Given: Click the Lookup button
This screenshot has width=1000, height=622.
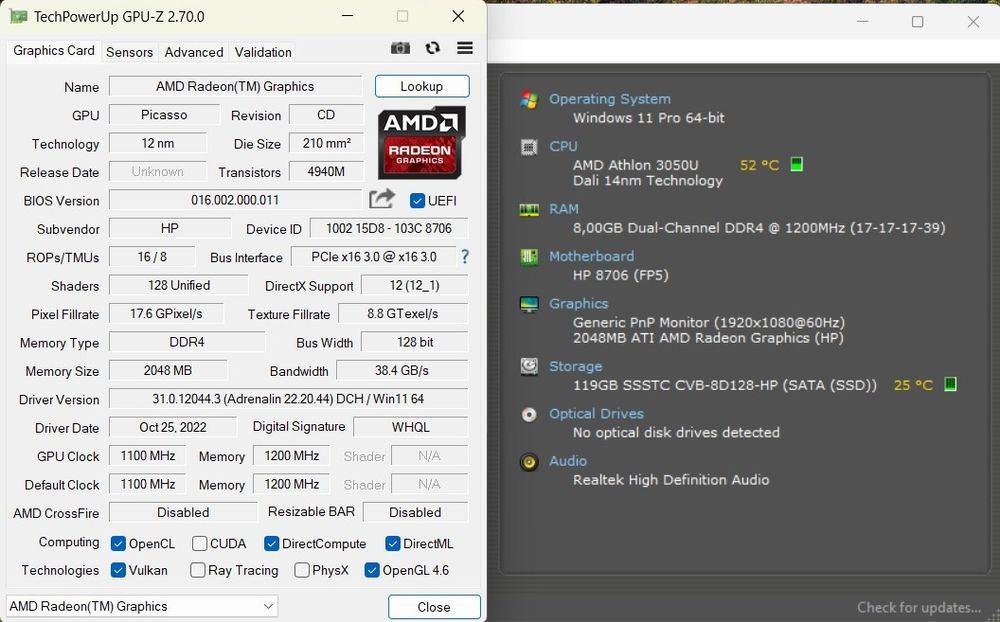Looking at the screenshot, I should click(422, 86).
